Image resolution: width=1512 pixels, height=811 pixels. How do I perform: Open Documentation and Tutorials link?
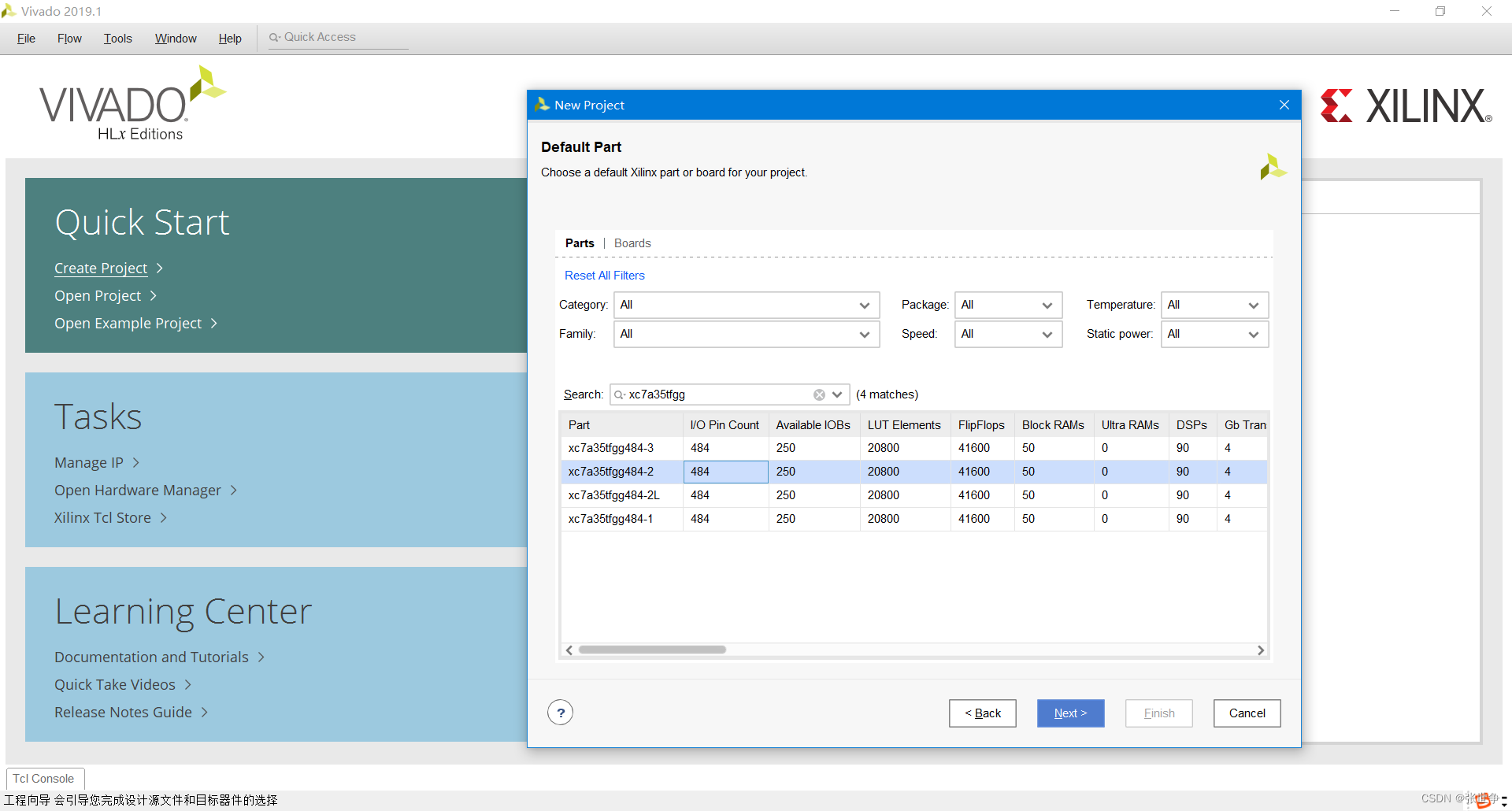click(x=151, y=657)
